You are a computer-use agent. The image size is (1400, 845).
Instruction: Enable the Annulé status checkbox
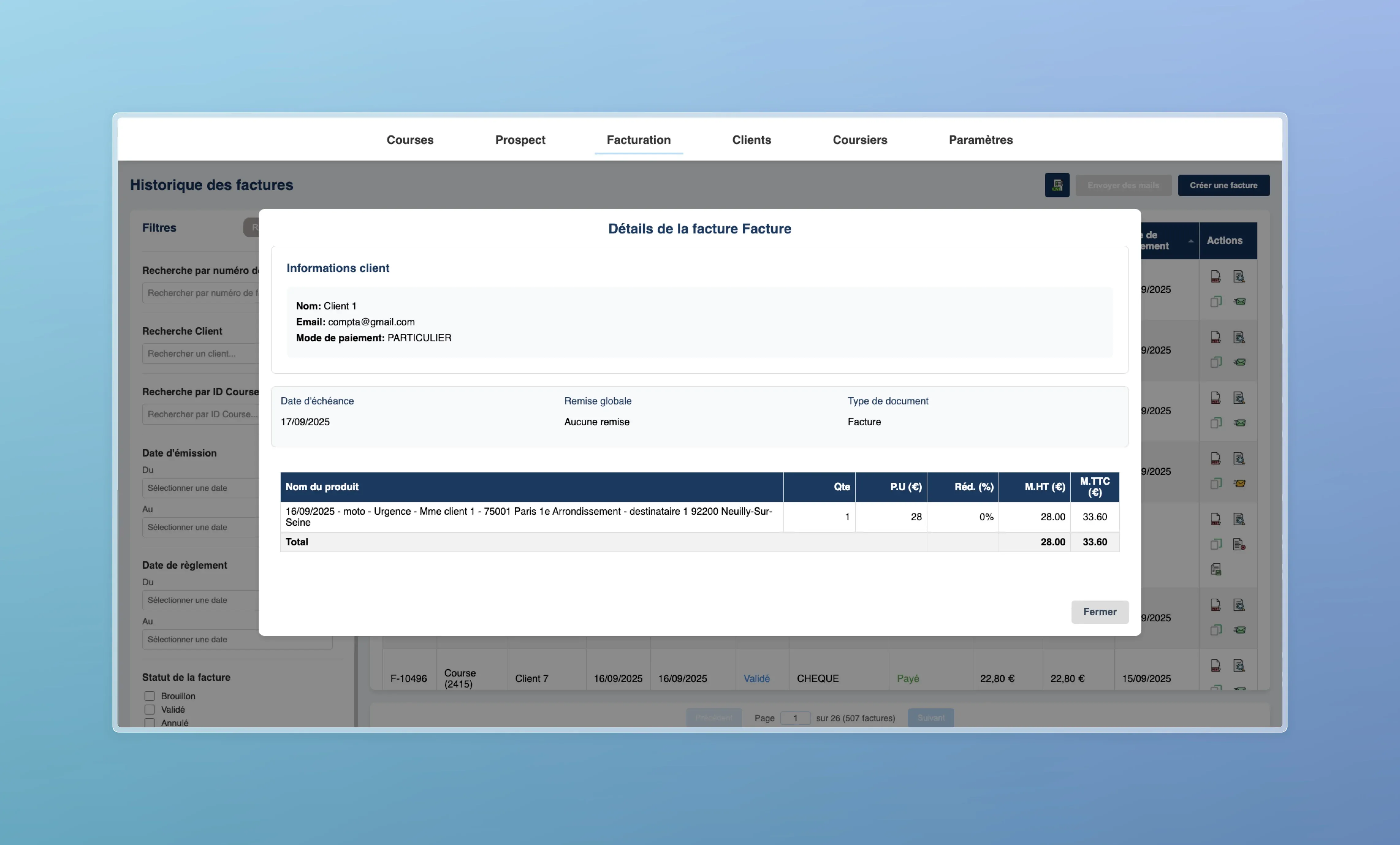(x=150, y=722)
